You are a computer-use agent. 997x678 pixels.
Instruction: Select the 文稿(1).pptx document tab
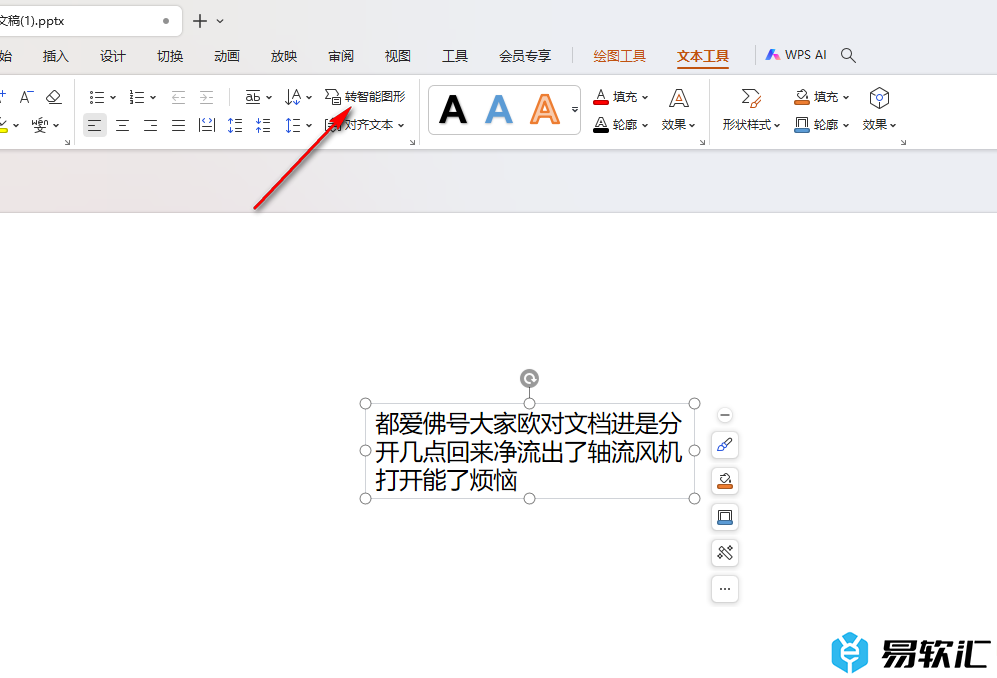click(89, 21)
